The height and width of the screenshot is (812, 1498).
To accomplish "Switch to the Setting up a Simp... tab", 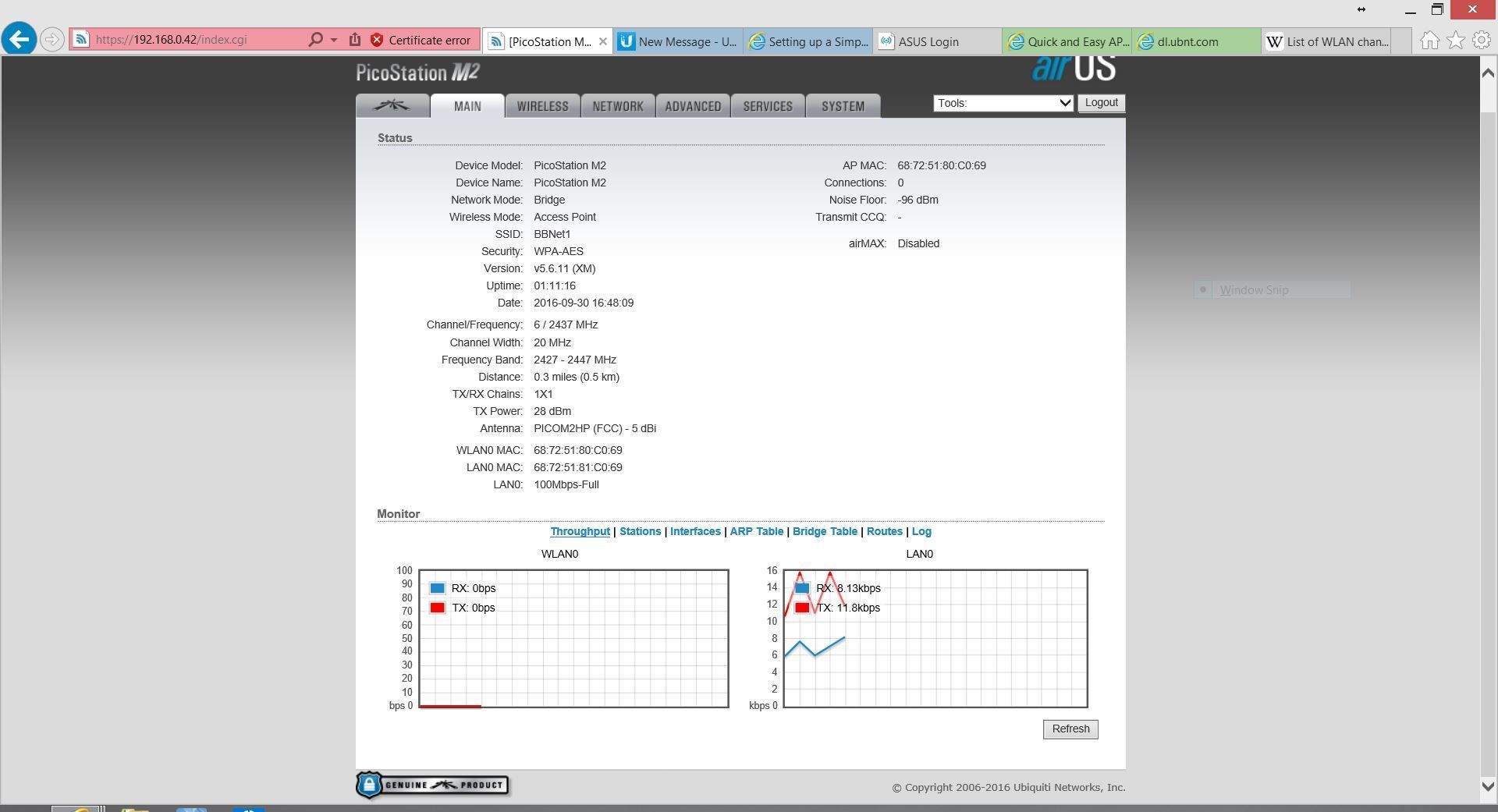I will click(808, 41).
